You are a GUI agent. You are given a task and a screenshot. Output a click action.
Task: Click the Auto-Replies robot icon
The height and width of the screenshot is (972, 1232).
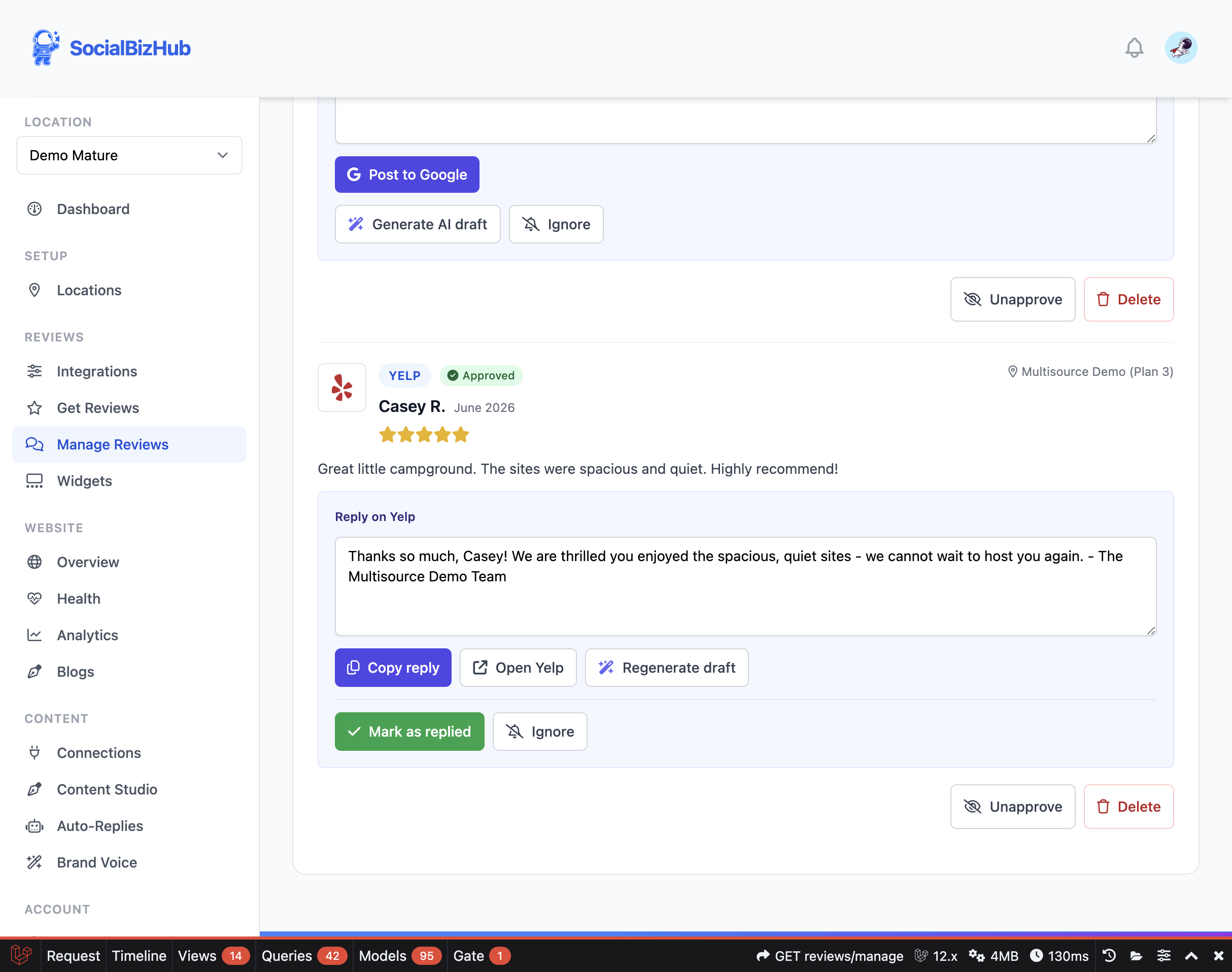pyautogui.click(x=35, y=826)
